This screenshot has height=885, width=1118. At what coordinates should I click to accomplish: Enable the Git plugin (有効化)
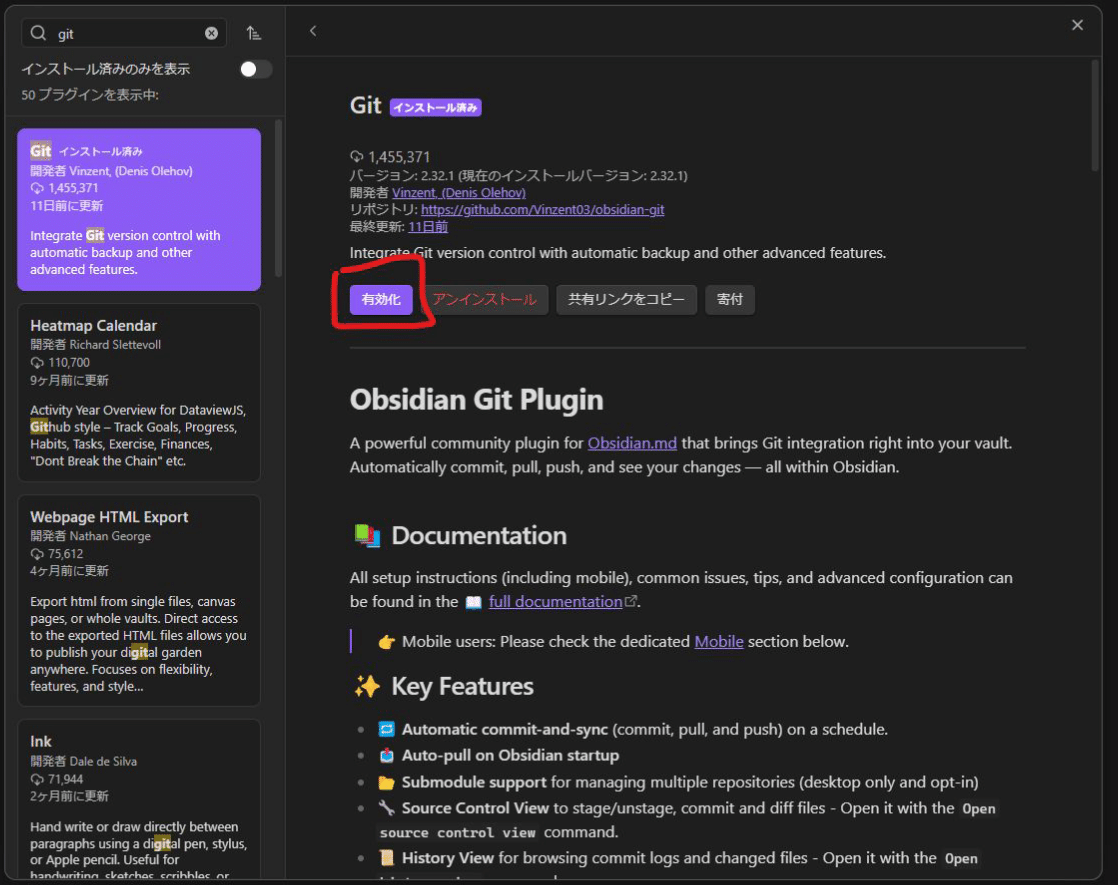point(381,300)
